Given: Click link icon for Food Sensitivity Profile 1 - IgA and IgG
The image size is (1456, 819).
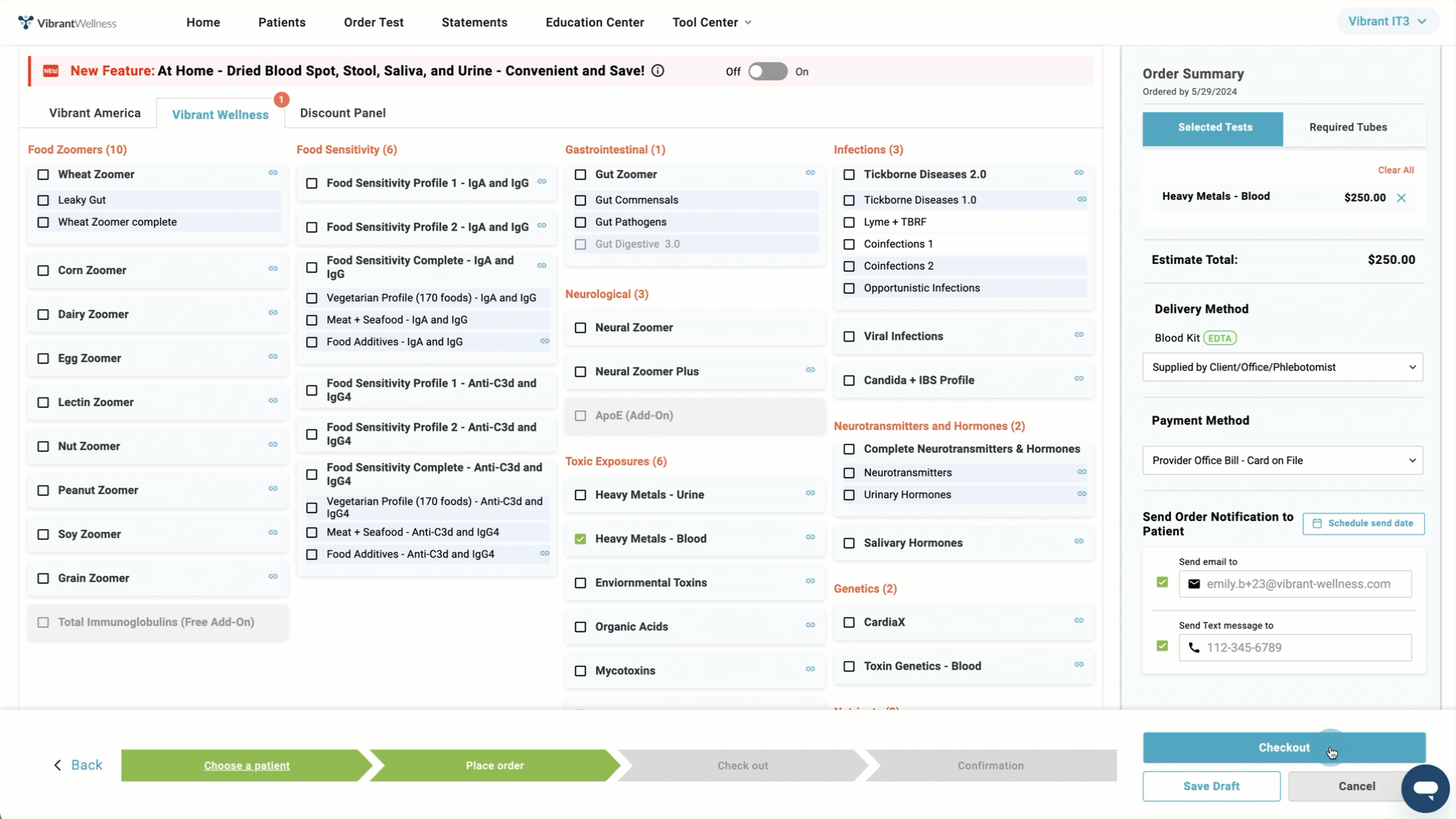Looking at the screenshot, I should 542,181.
